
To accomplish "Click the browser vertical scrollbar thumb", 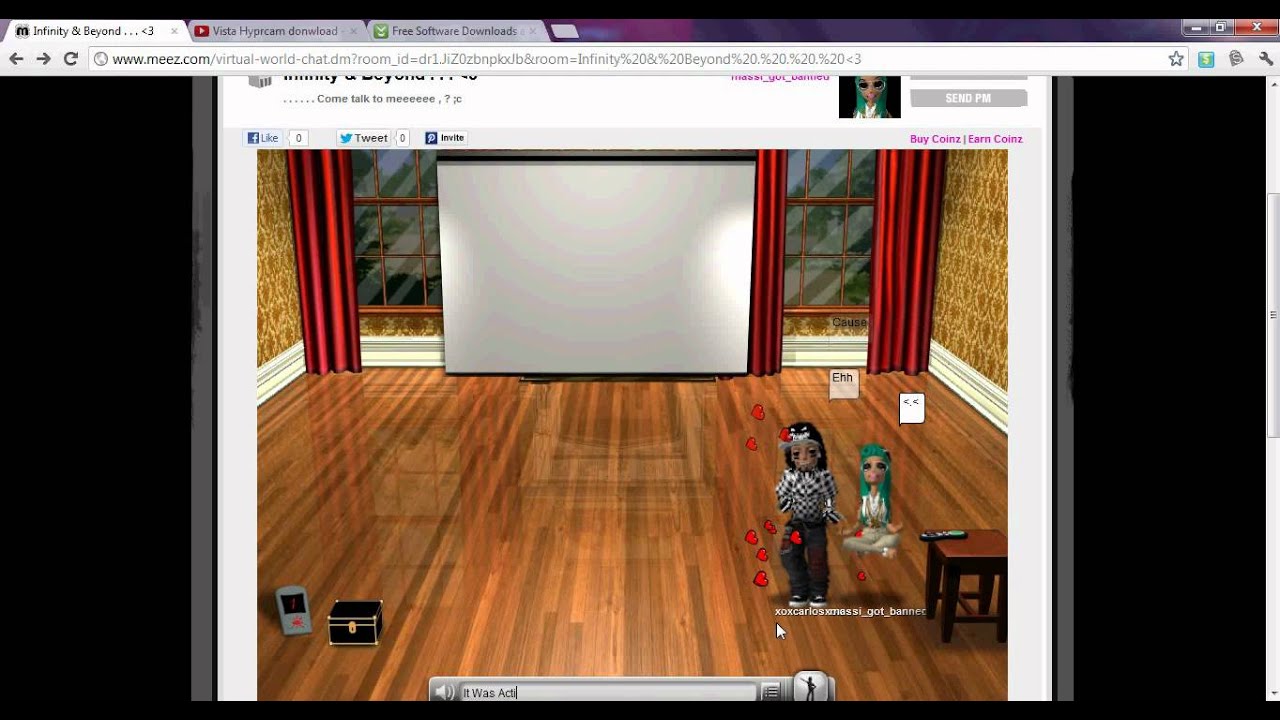I will point(1273,315).
